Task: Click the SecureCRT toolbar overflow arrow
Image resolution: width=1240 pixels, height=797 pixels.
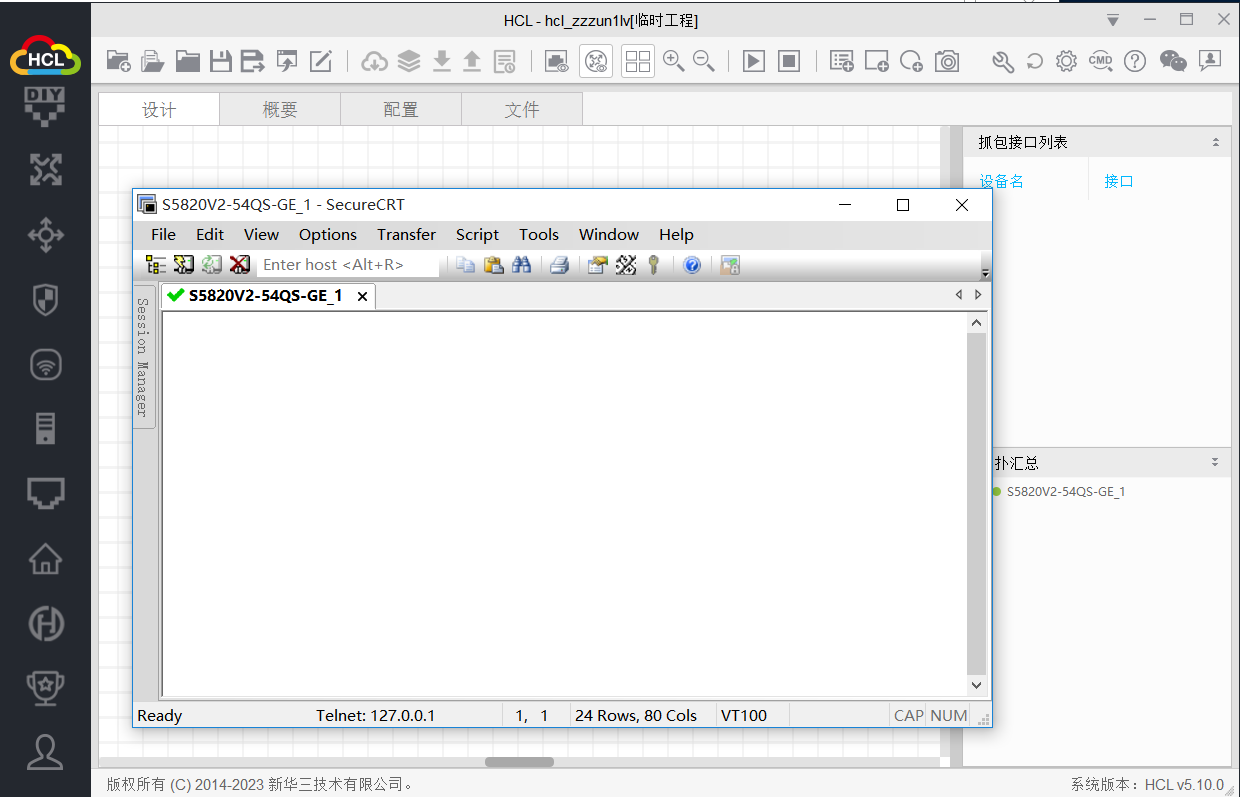Action: [985, 273]
